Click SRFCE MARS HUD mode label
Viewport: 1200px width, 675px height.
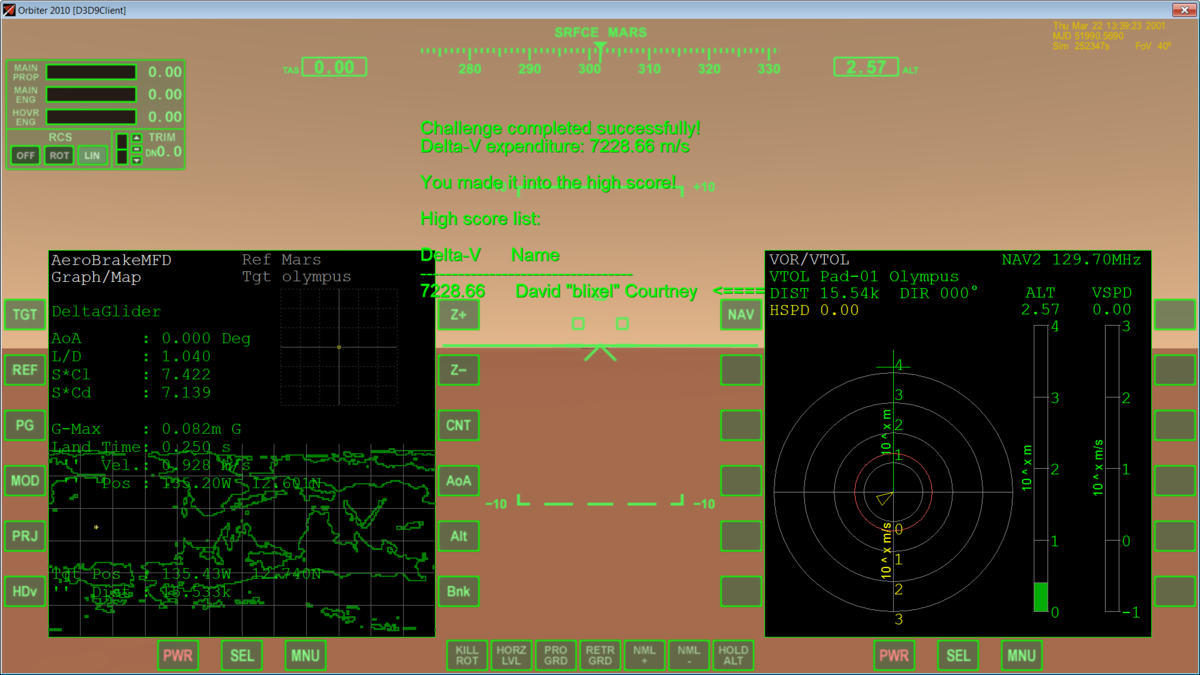(x=600, y=32)
